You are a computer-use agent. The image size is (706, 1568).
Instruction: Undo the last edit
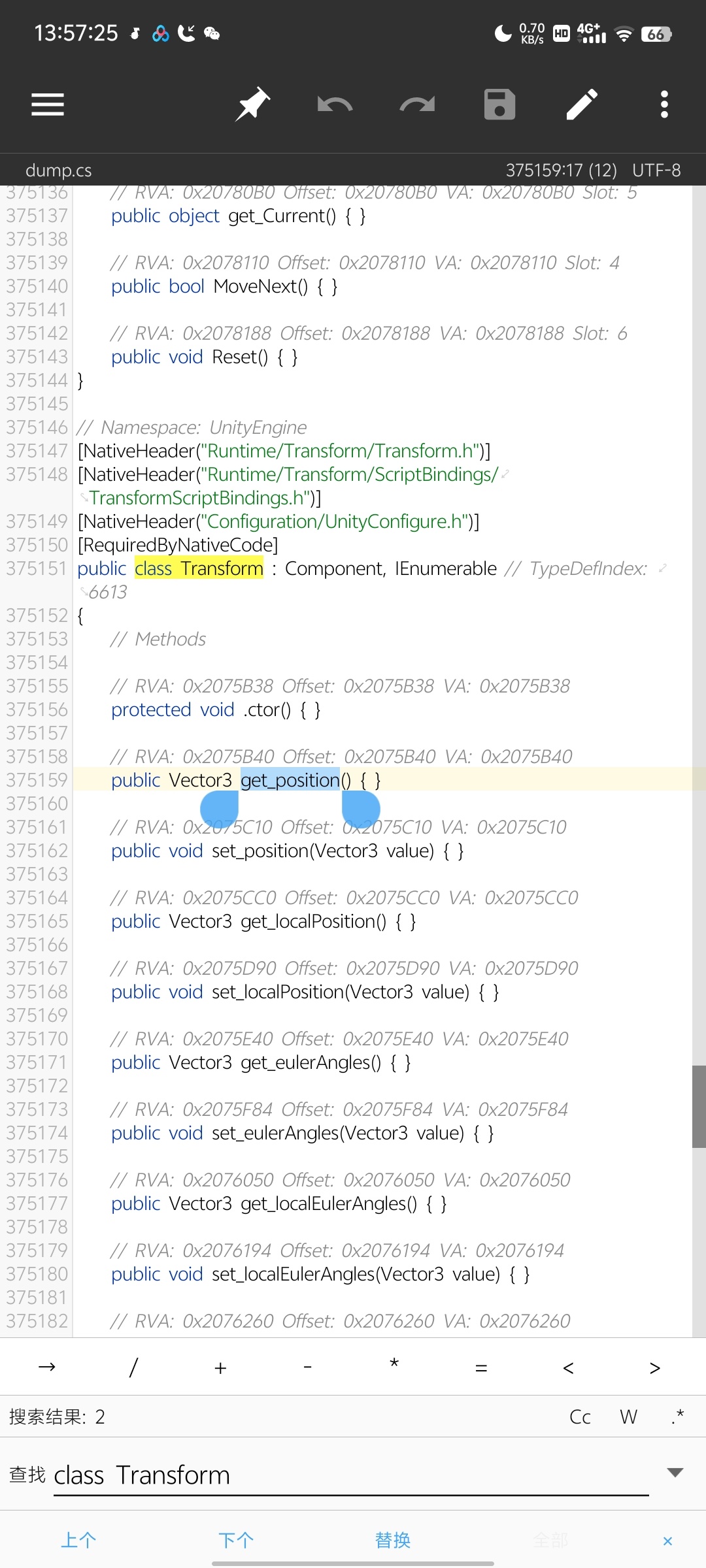click(x=335, y=105)
